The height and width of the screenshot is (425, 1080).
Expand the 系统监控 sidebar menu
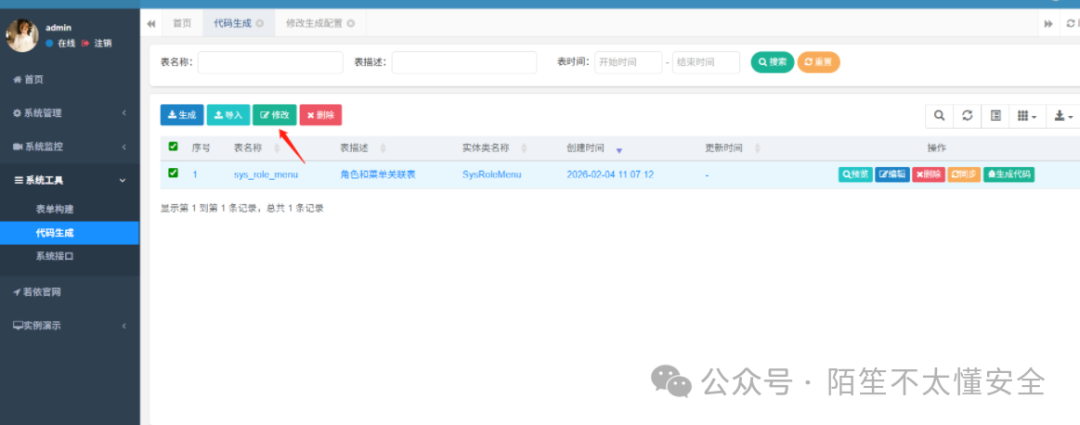click(69, 147)
